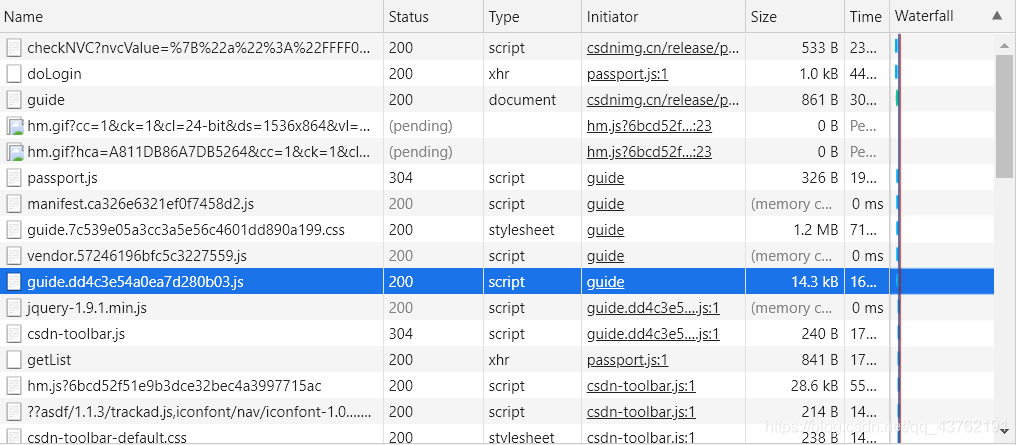Viewport: 1016px width, 445px height.
Task: Select the csdn-toolbar.js request name
Action: click(76, 334)
